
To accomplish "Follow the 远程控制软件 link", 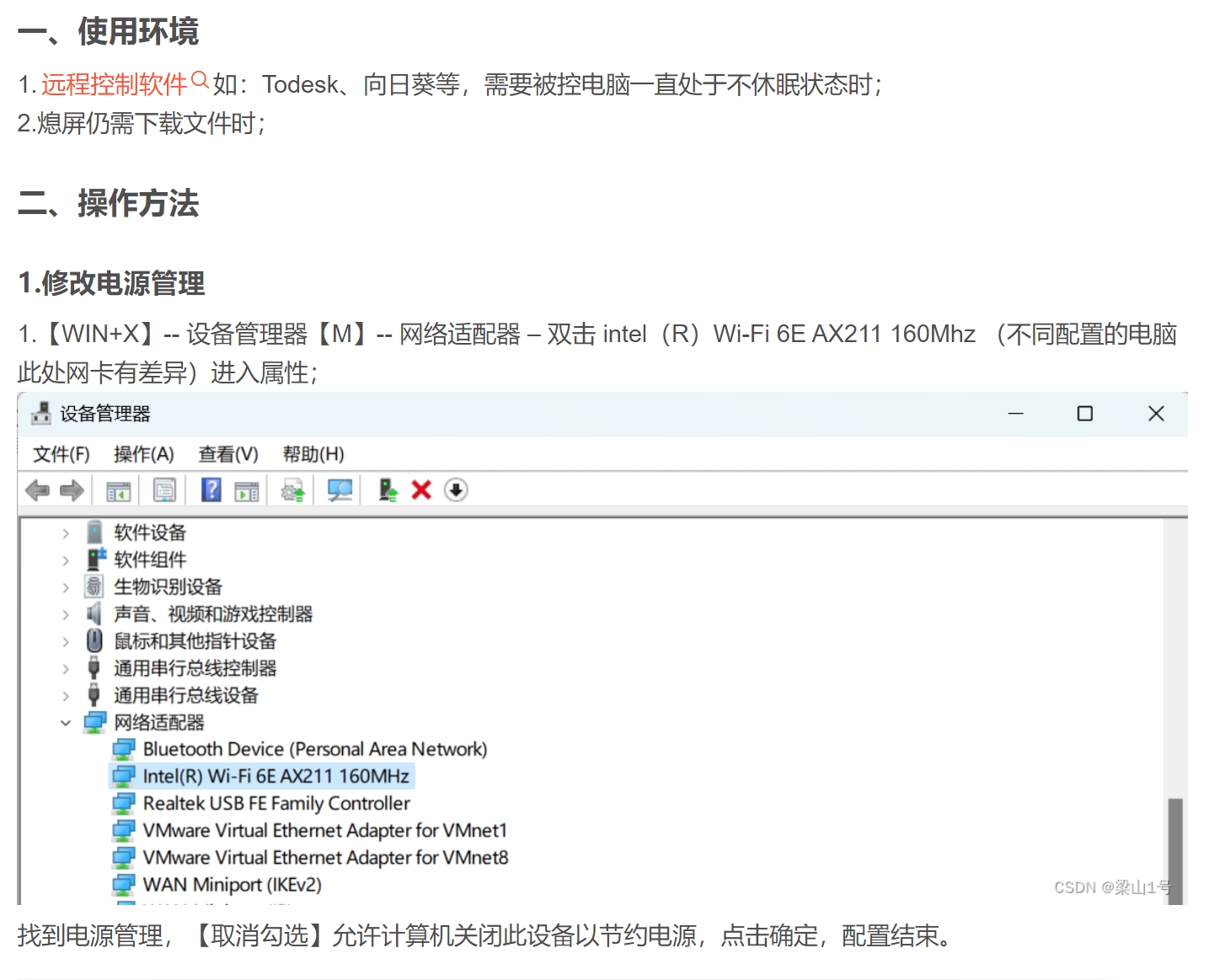I will (x=115, y=84).
